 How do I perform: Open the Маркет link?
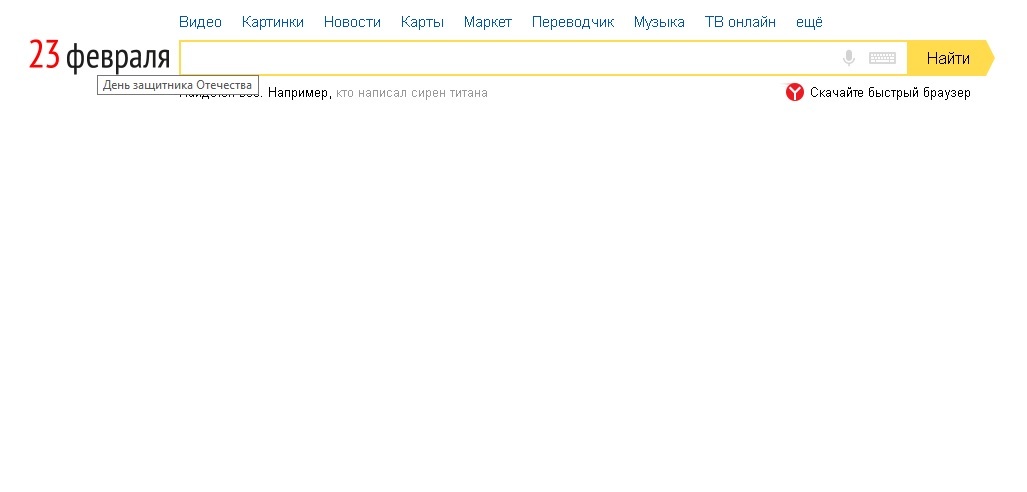[488, 22]
